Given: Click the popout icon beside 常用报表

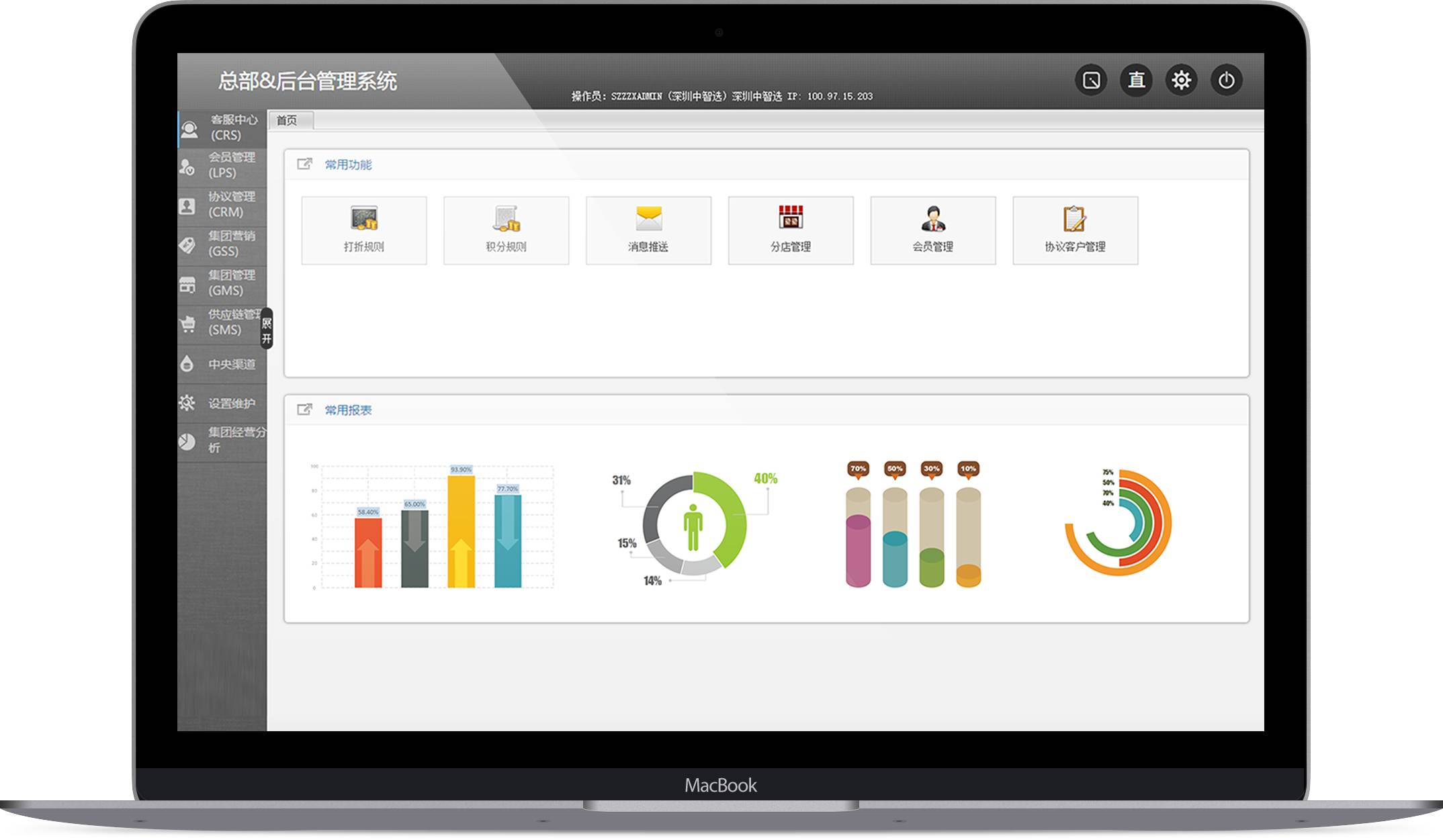Looking at the screenshot, I should (x=304, y=410).
